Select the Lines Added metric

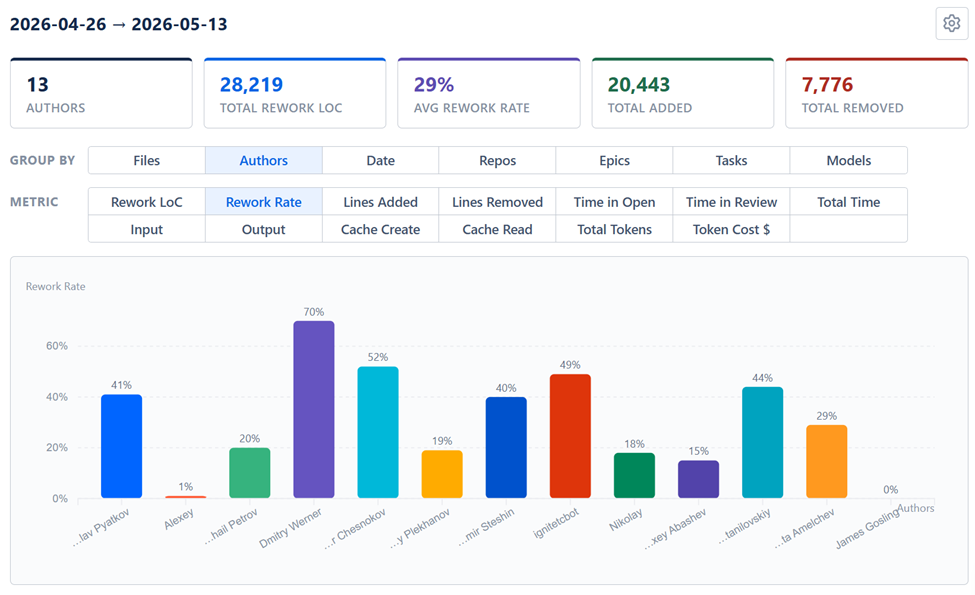(x=381, y=202)
